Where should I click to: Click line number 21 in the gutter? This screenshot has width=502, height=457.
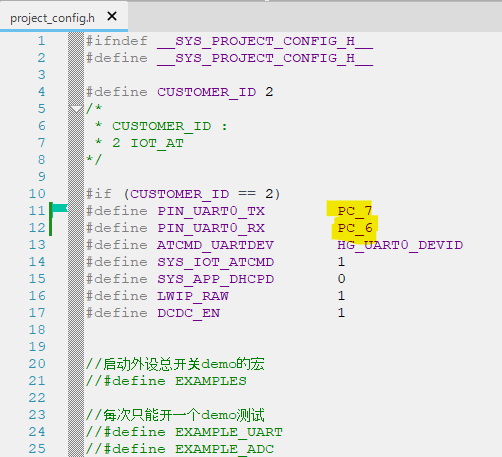(37, 381)
